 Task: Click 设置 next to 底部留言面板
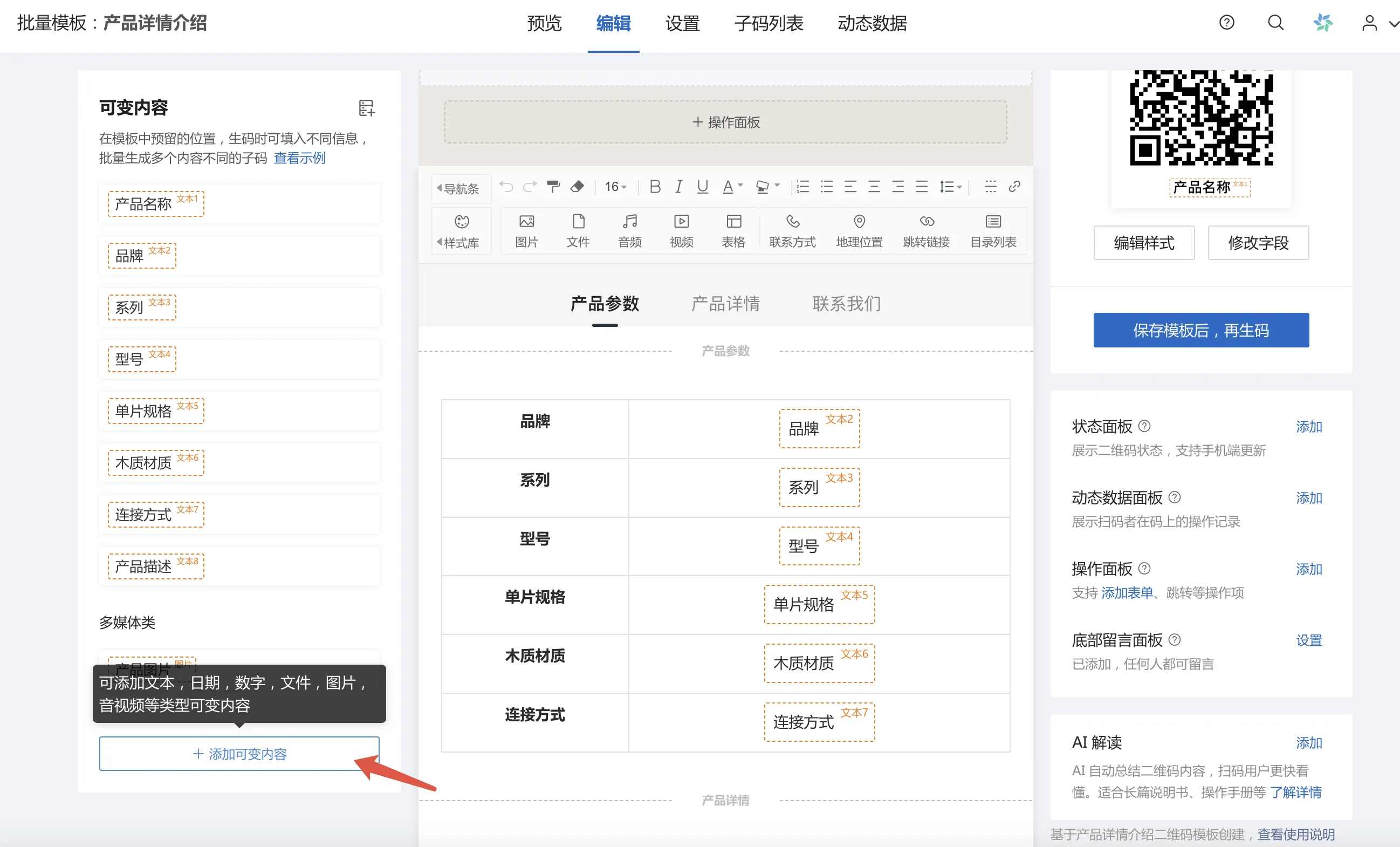pyautogui.click(x=1309, y=641)
